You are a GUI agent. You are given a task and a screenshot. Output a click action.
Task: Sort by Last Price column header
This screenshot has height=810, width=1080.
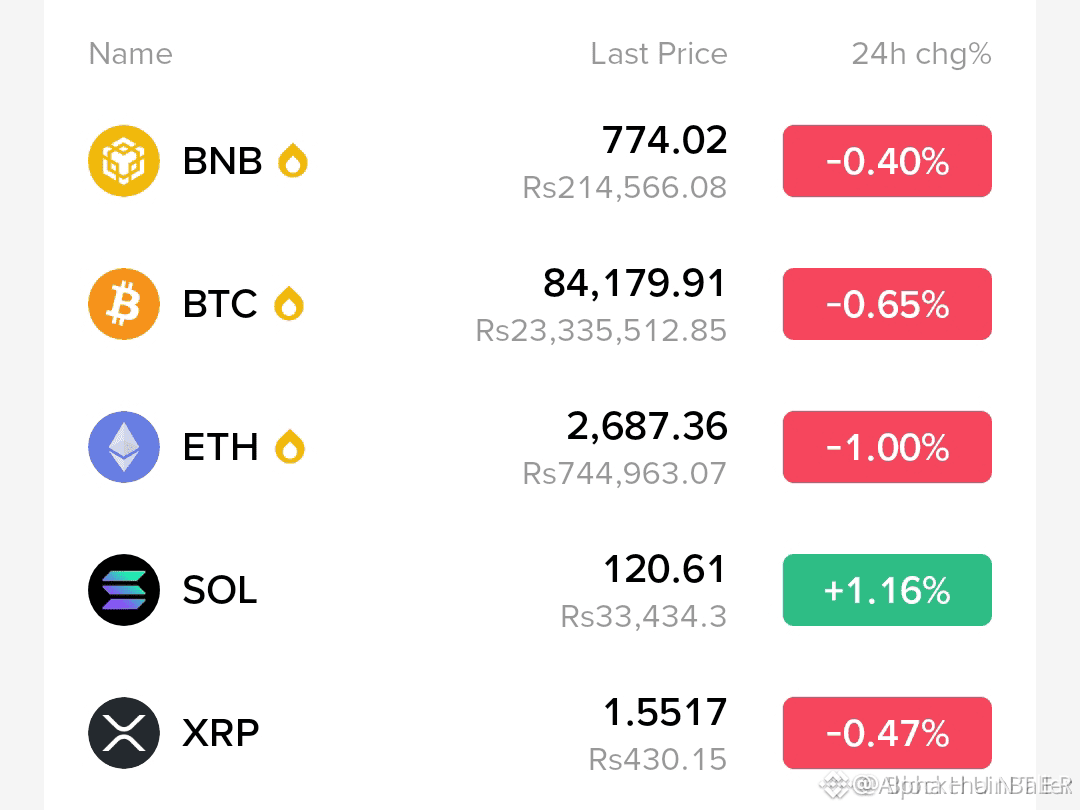pyautogui.click(x=659, y=54)
